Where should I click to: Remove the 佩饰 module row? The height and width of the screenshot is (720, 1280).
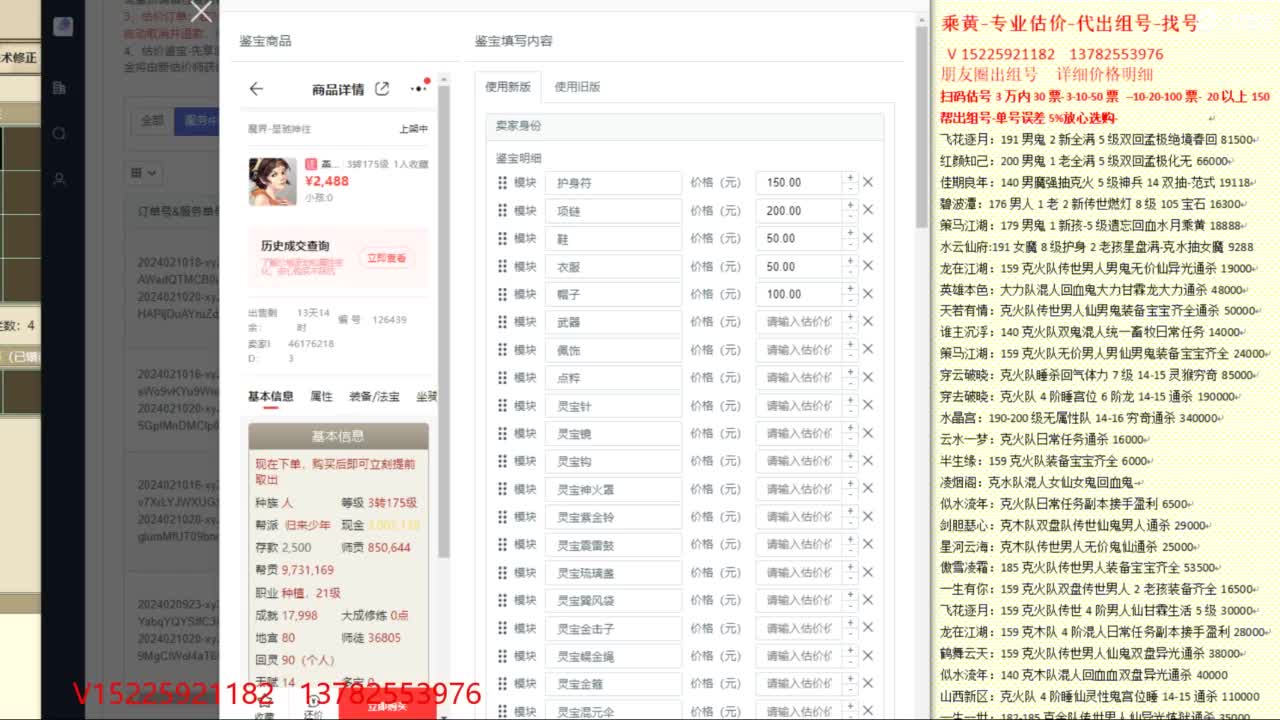pos(868,350)
